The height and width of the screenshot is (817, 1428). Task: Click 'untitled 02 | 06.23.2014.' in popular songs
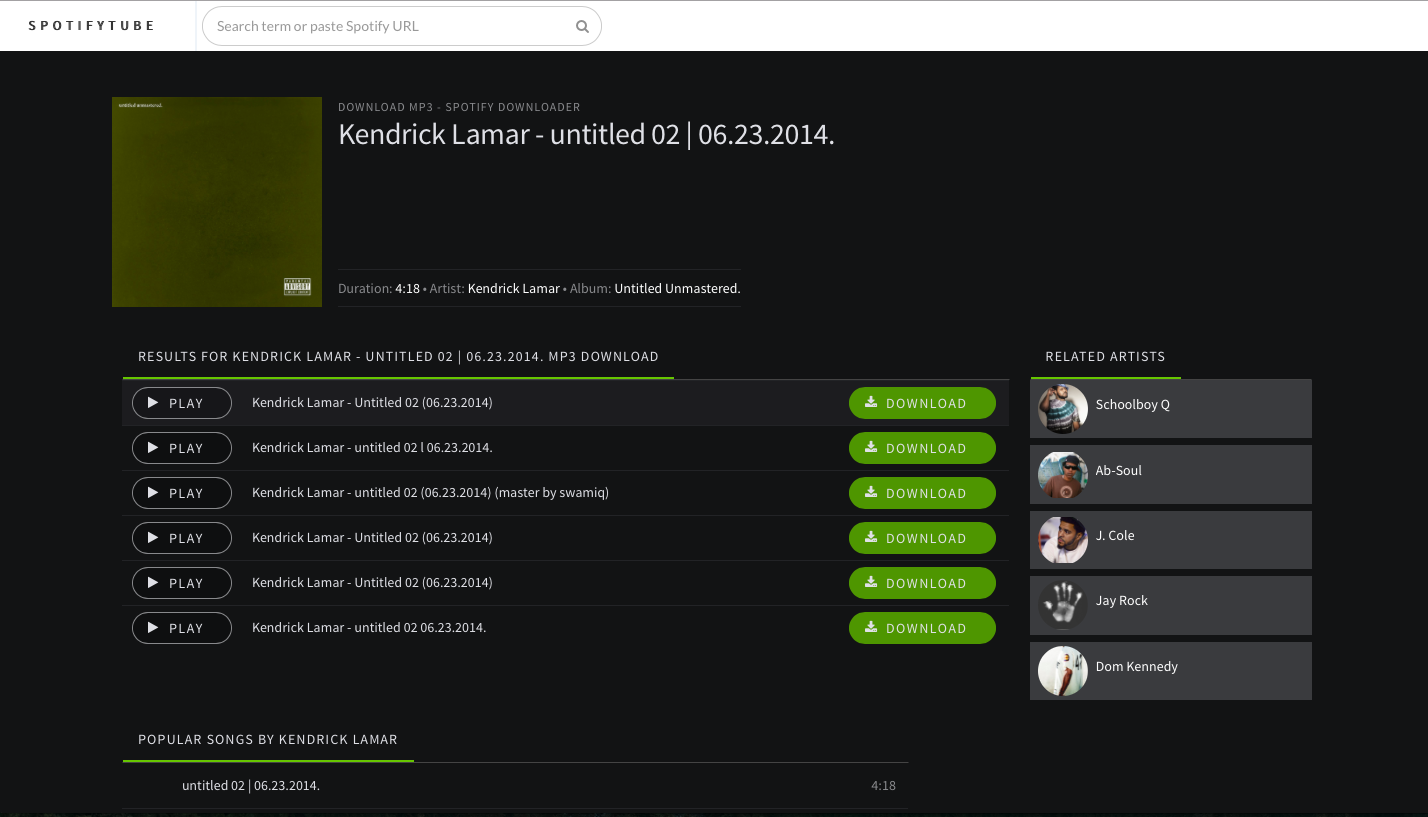(251, 785)
